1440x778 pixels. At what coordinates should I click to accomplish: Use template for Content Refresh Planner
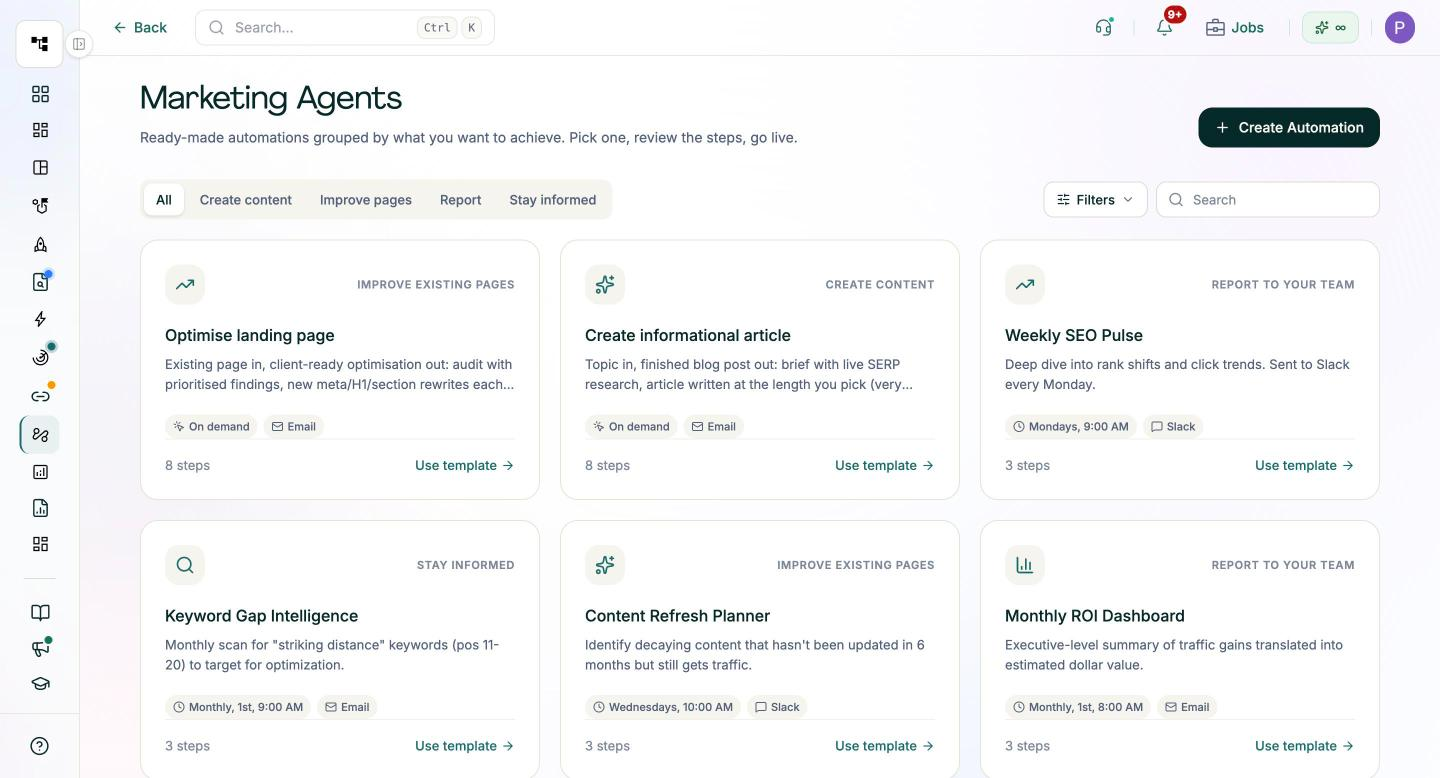(885, 746)
